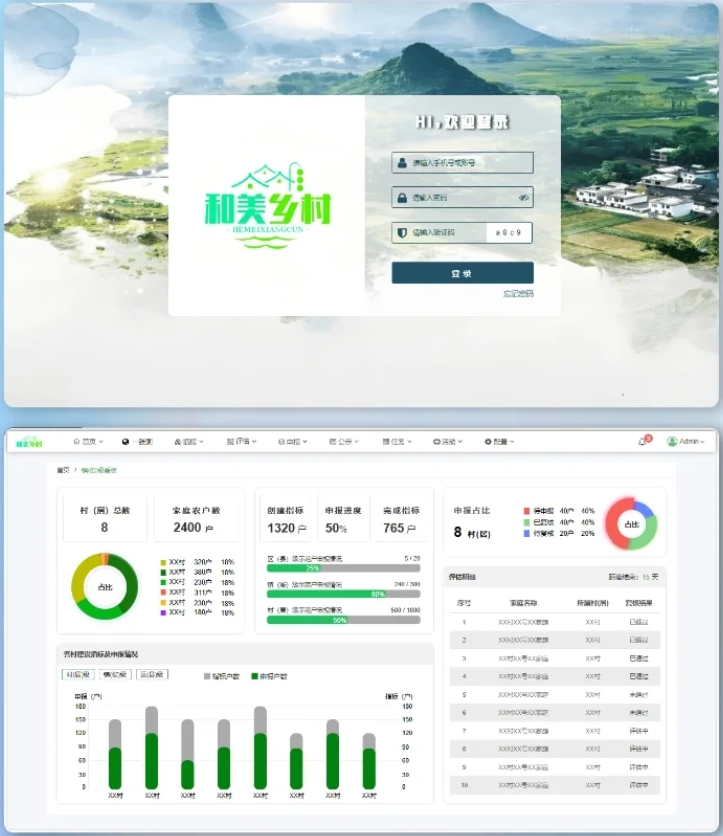Focus the password input field
Screen dimensions: 723x836
[462, 198]
